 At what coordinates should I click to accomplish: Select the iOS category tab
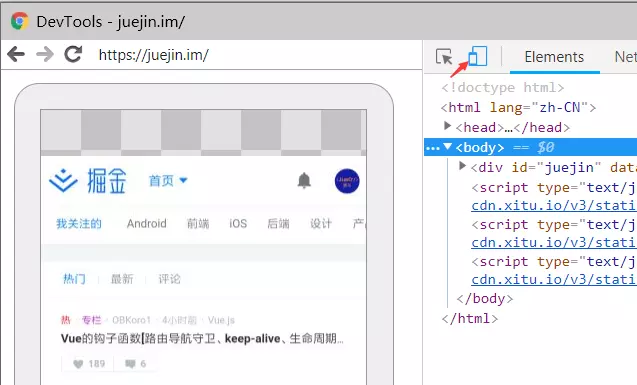coord(238,223)
